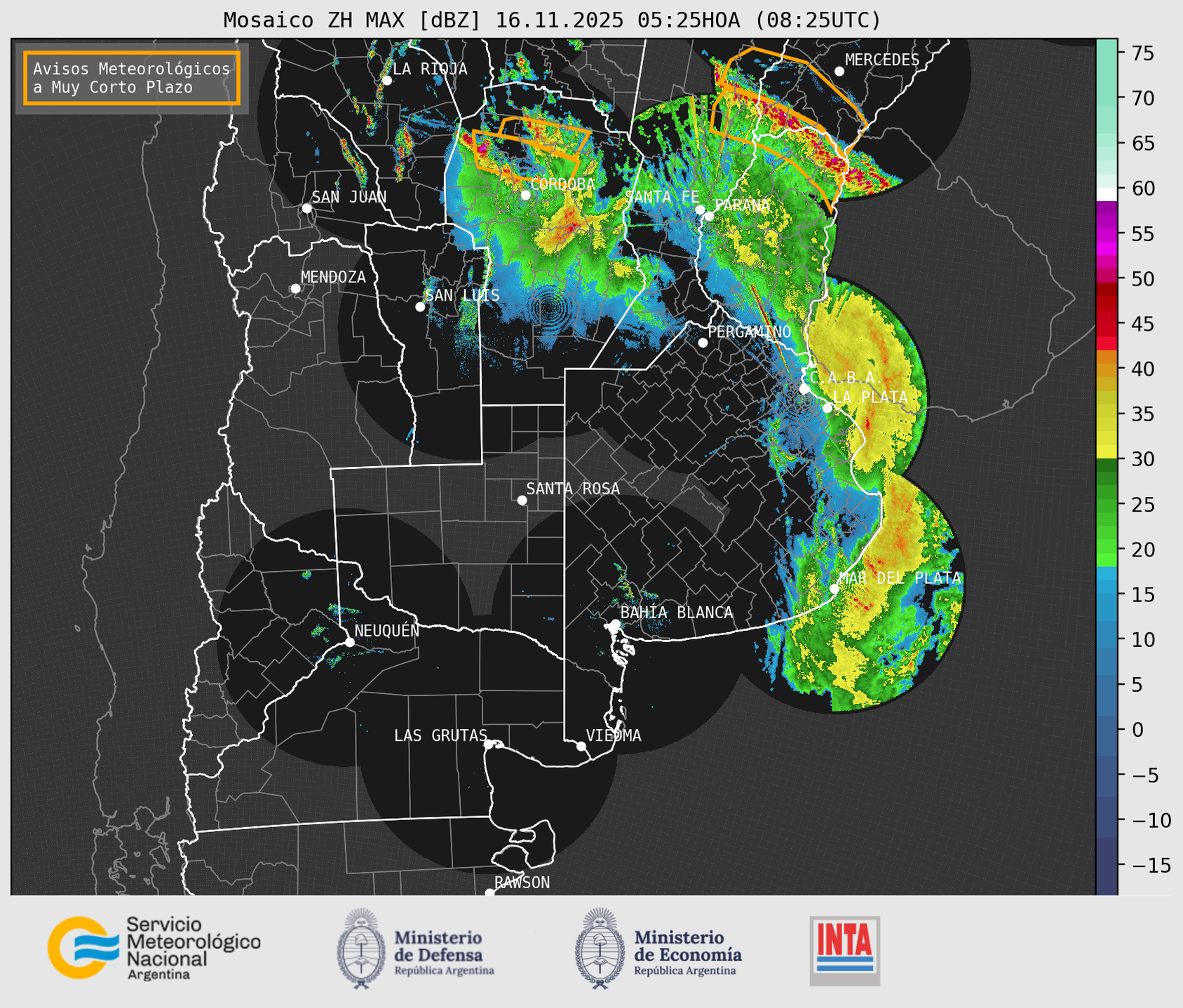This screenshot has width=1183, height=1008.
Task: Click the NEUQUÉN city marker dot
Action: coord(349,642)
